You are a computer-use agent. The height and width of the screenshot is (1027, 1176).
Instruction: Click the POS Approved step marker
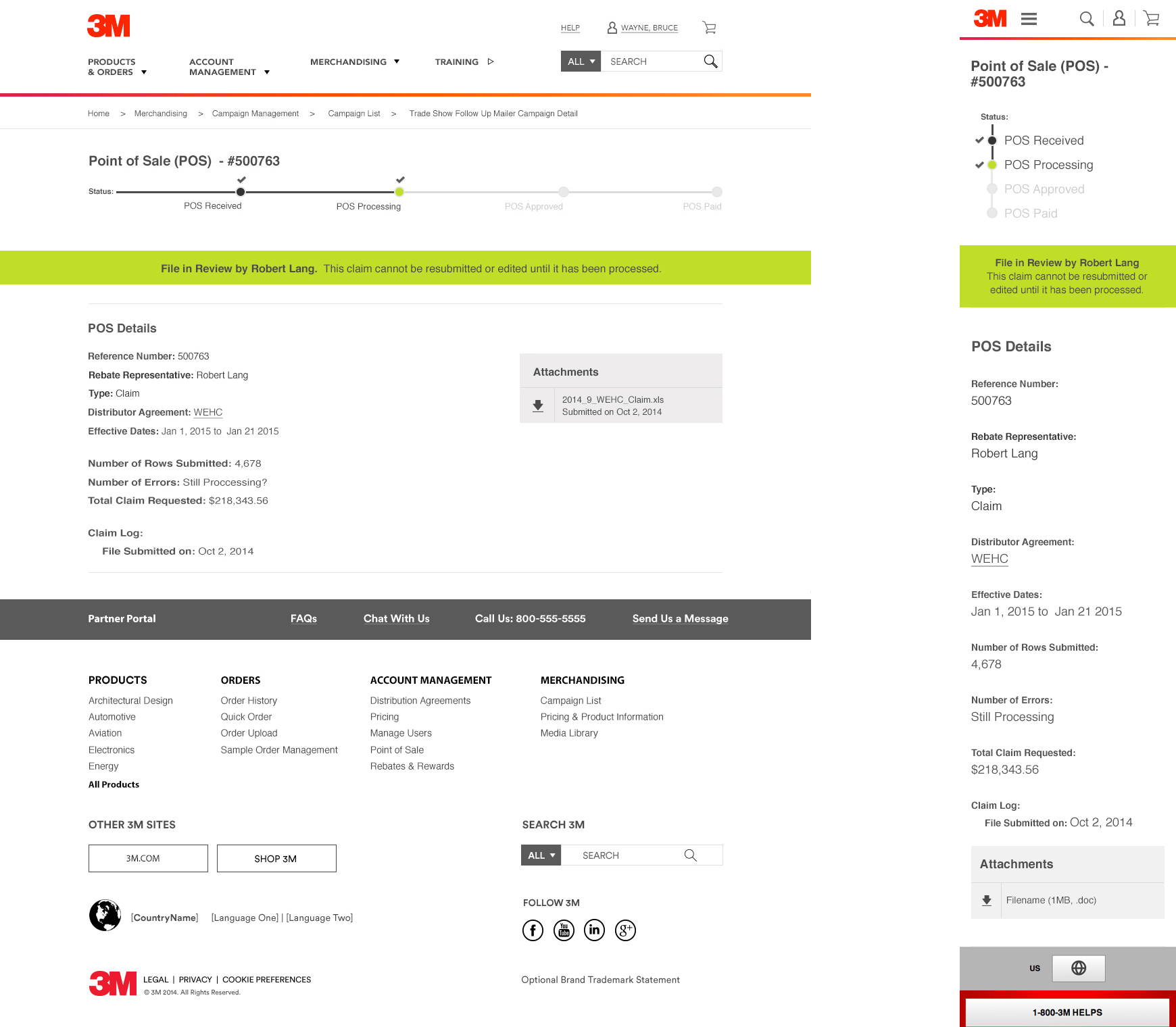(x=564, y=192)
